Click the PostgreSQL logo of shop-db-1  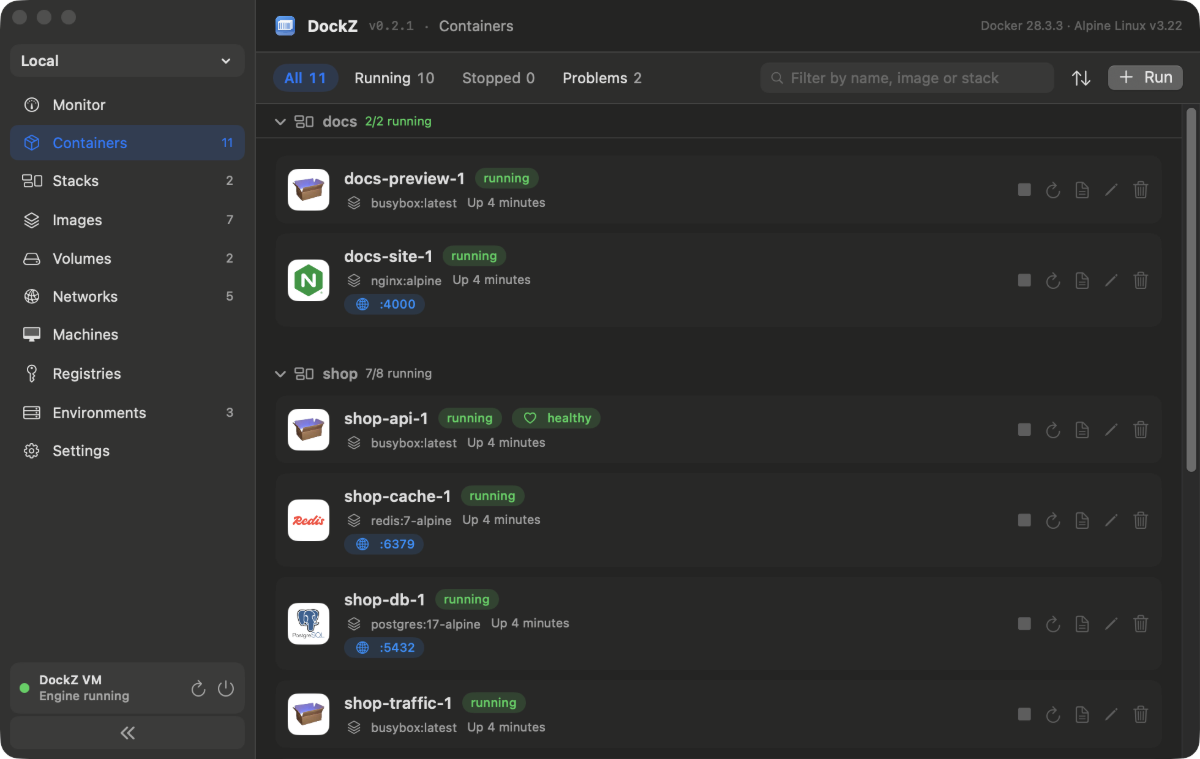[308, 623]
